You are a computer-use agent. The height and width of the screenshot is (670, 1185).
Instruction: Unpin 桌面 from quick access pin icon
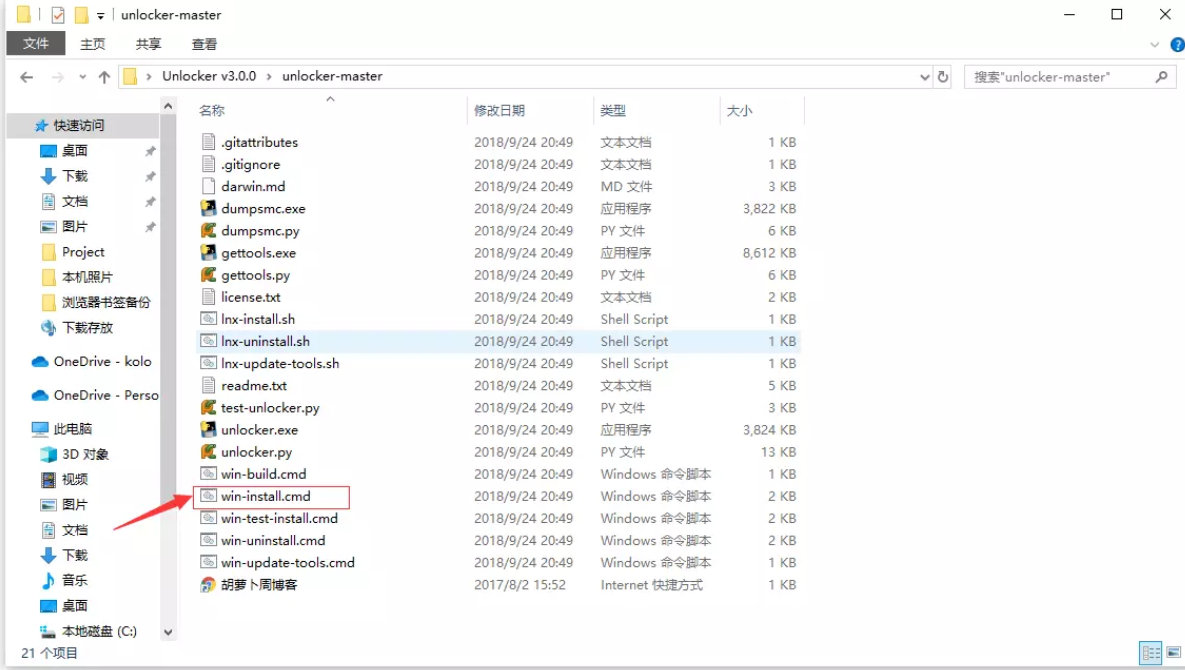click(x=150, y=151)
